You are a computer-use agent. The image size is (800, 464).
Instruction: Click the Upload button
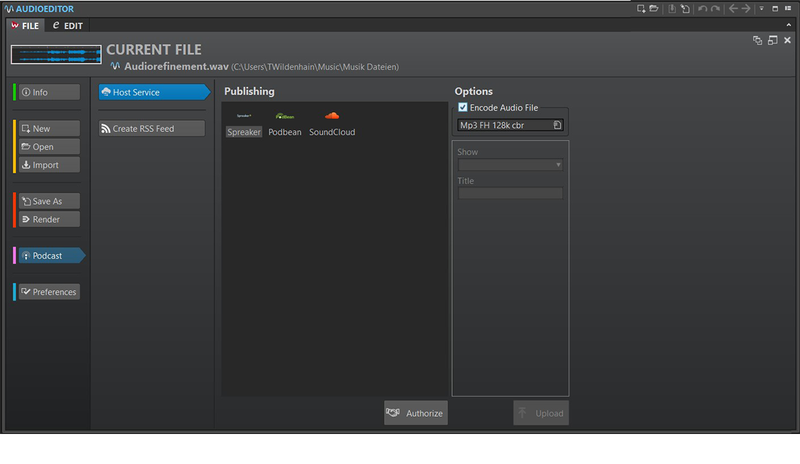(541, 413)
